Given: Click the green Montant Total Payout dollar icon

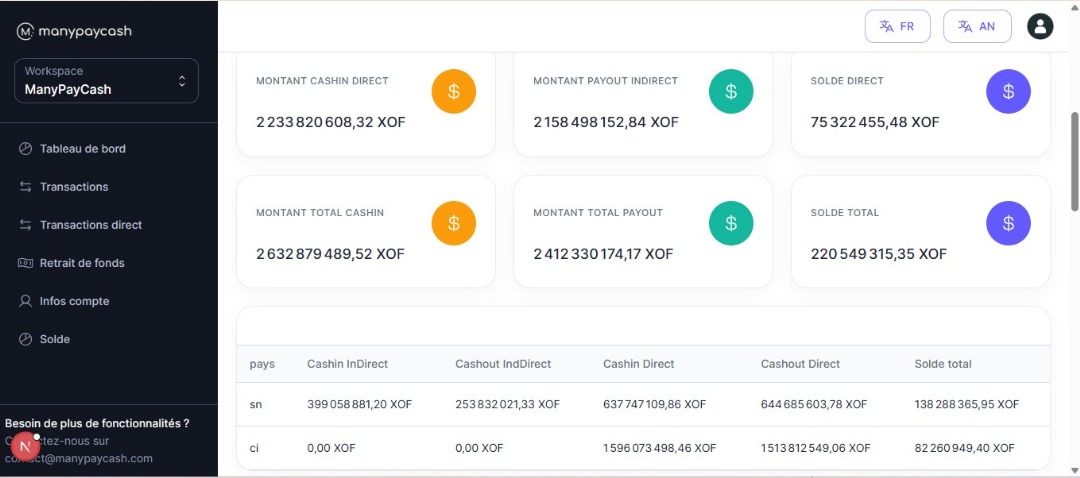Looking at the screenshot, I should [731, 223].
